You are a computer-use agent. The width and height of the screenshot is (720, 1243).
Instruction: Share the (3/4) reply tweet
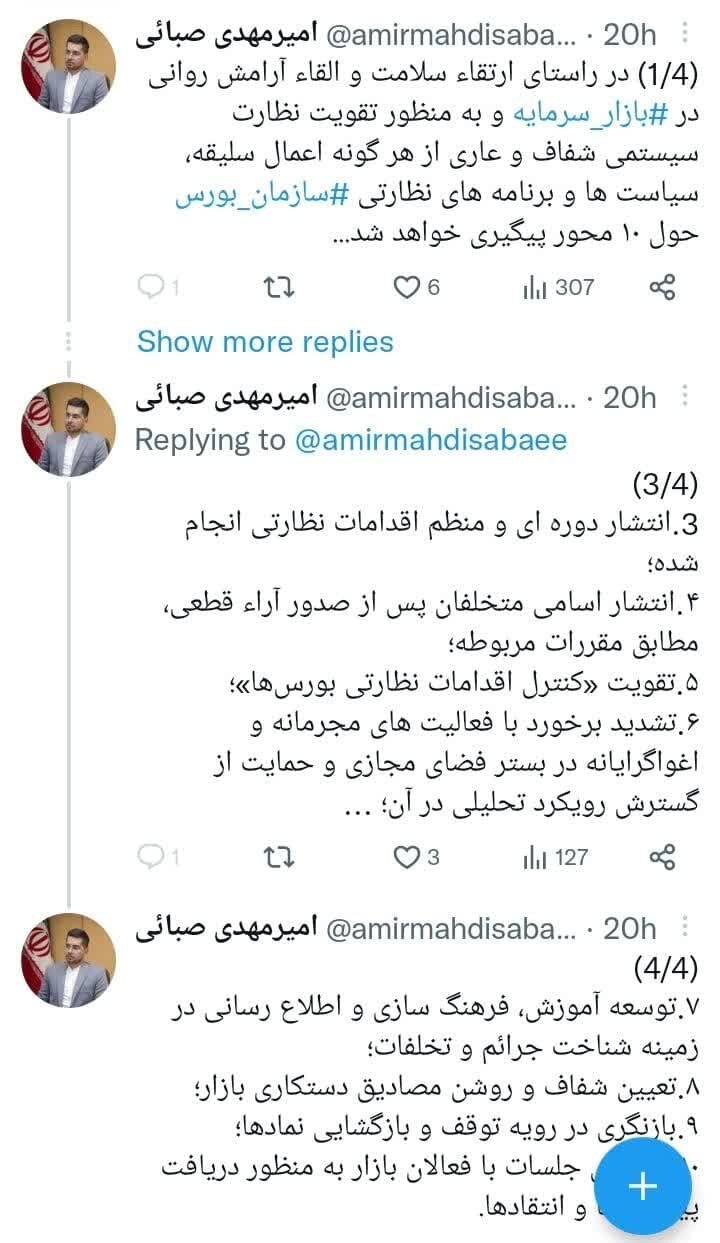click(x=662, y=857)
